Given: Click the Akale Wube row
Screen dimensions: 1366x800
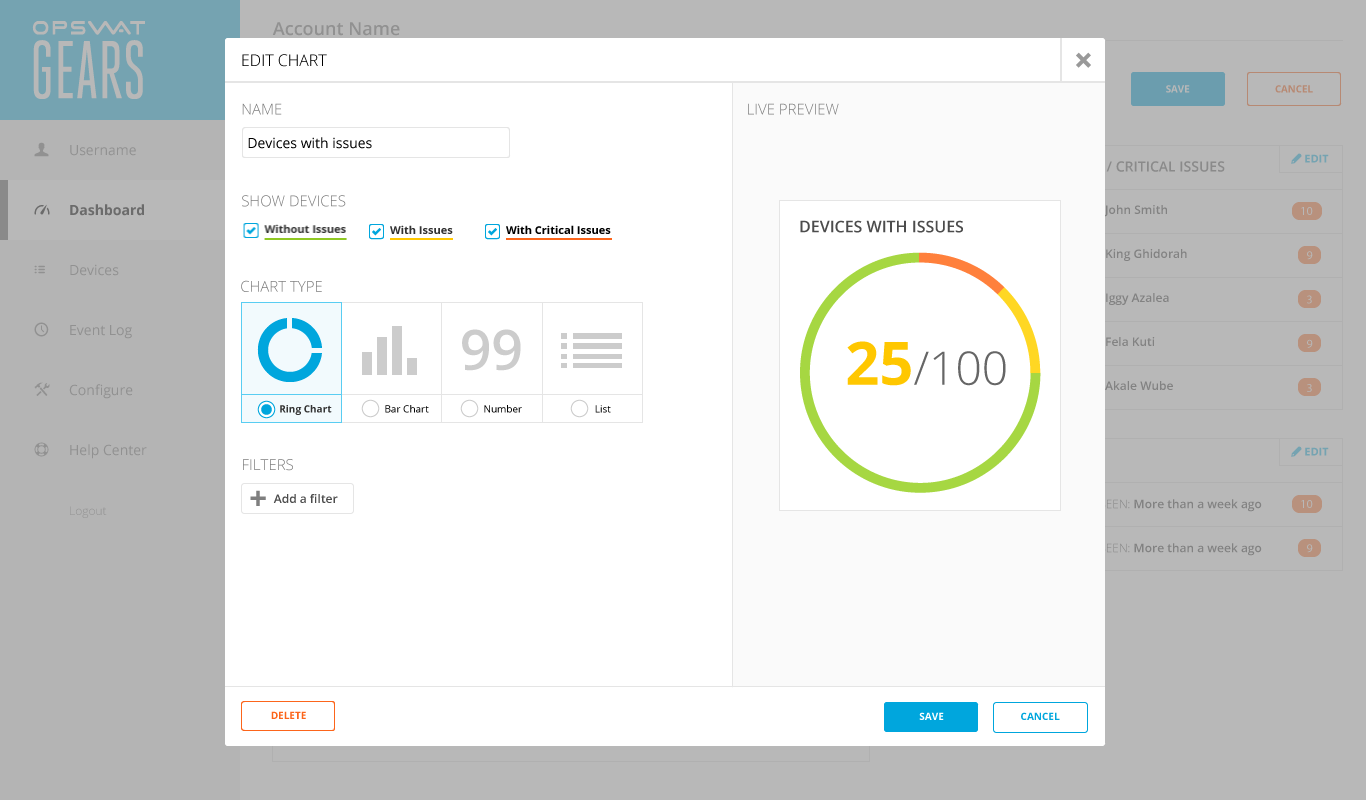Looking at the screenshot, I should [1223, 386].
